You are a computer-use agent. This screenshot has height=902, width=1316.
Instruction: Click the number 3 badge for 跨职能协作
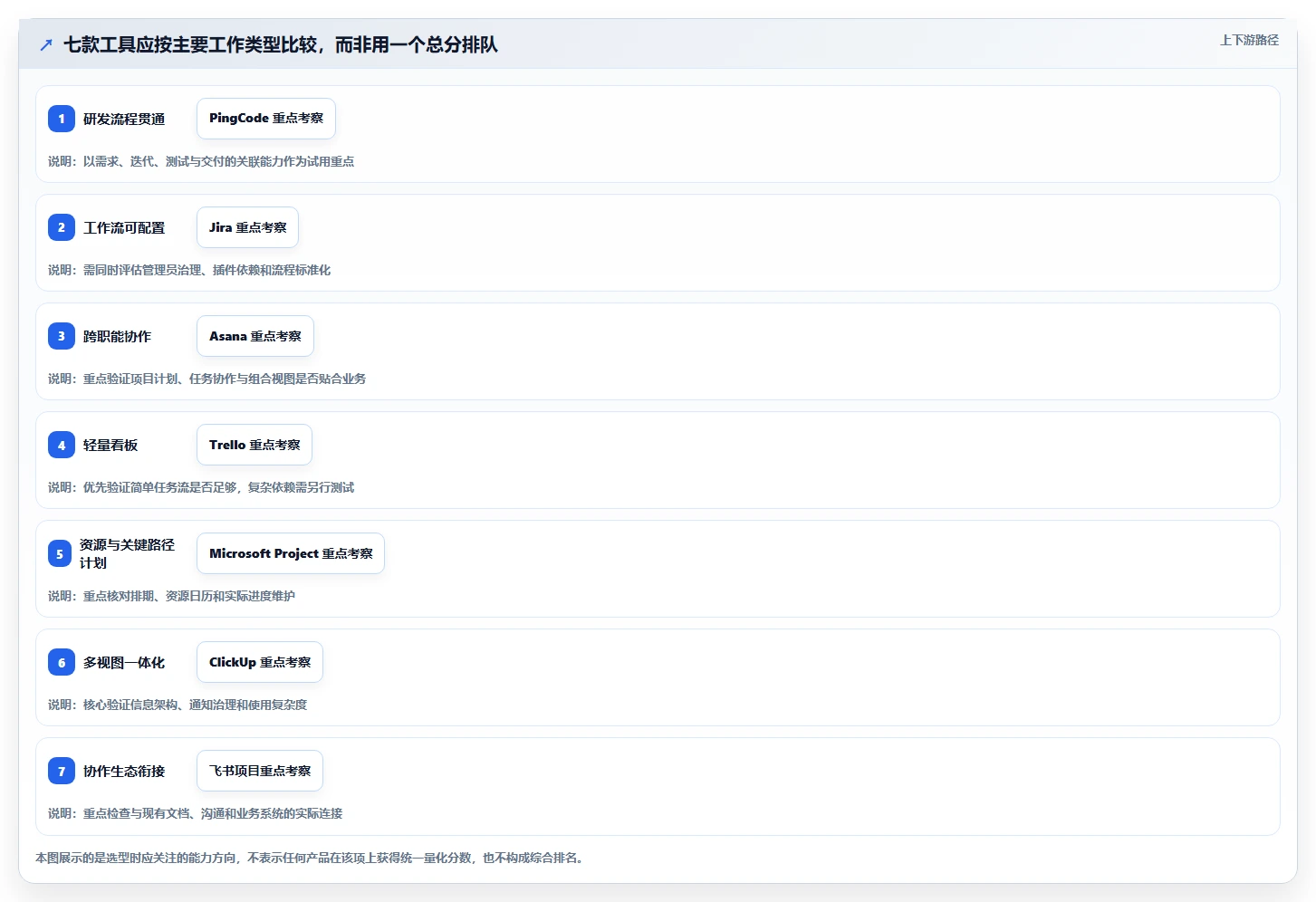coord(62,336)
